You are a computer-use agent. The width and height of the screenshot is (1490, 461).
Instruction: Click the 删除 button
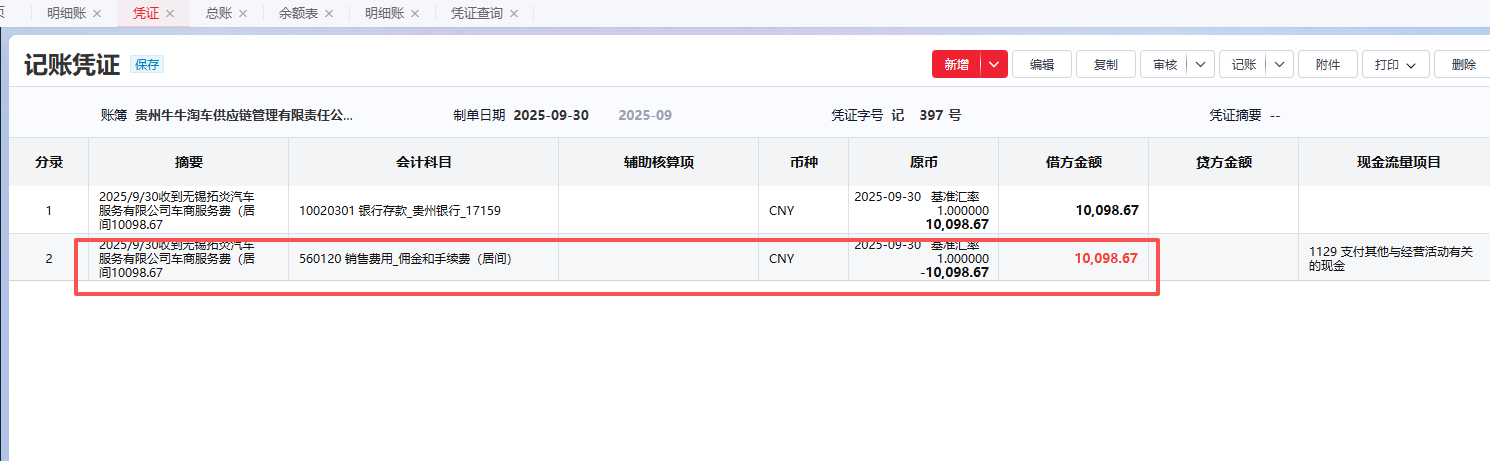pyautogui.click(x=1462, y=64)
